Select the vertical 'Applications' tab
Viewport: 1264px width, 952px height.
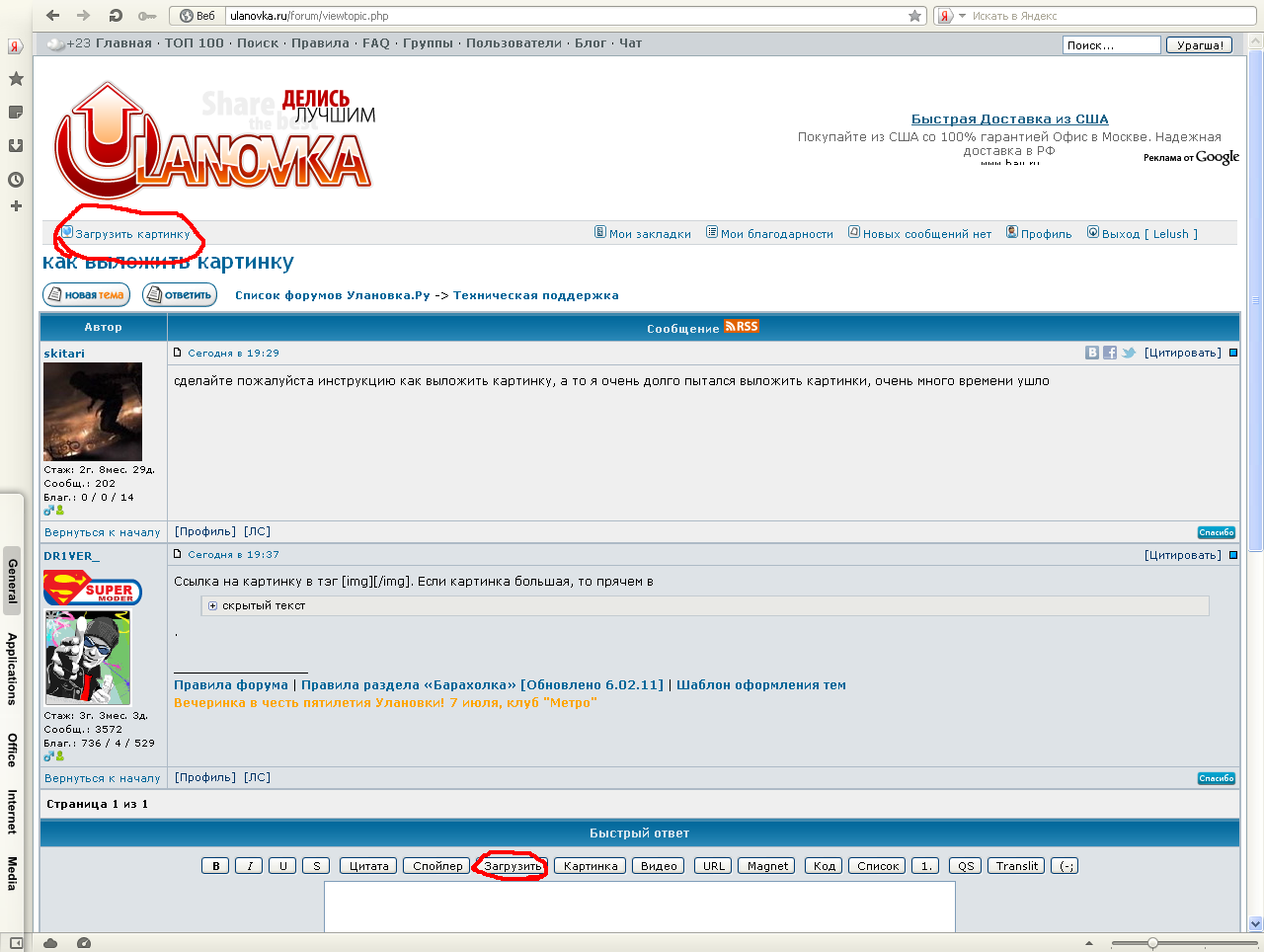tap(12, 669)
